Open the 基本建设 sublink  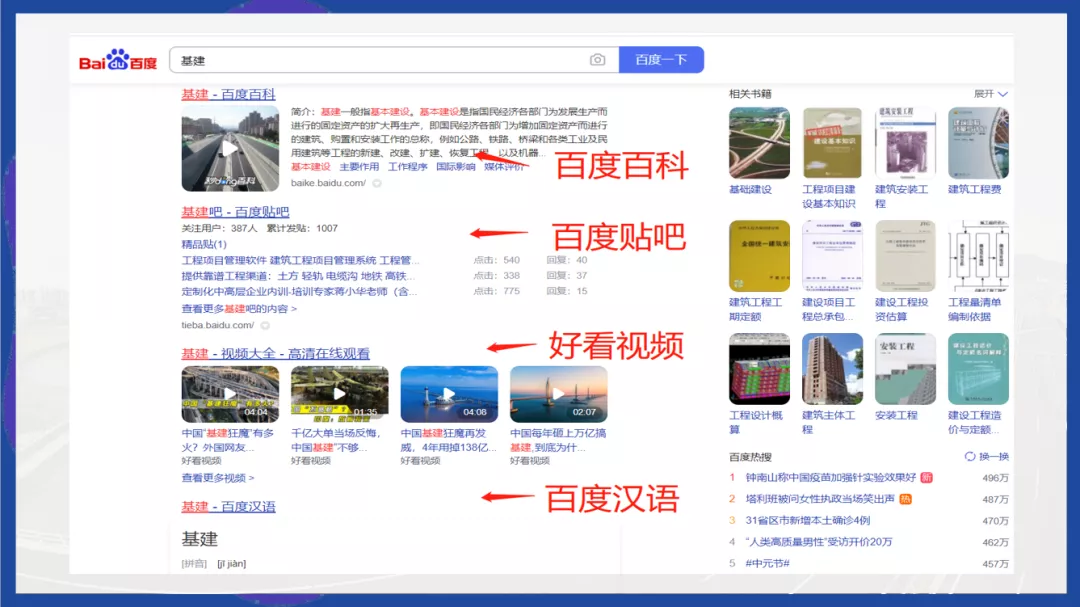(x=311, y=167)
